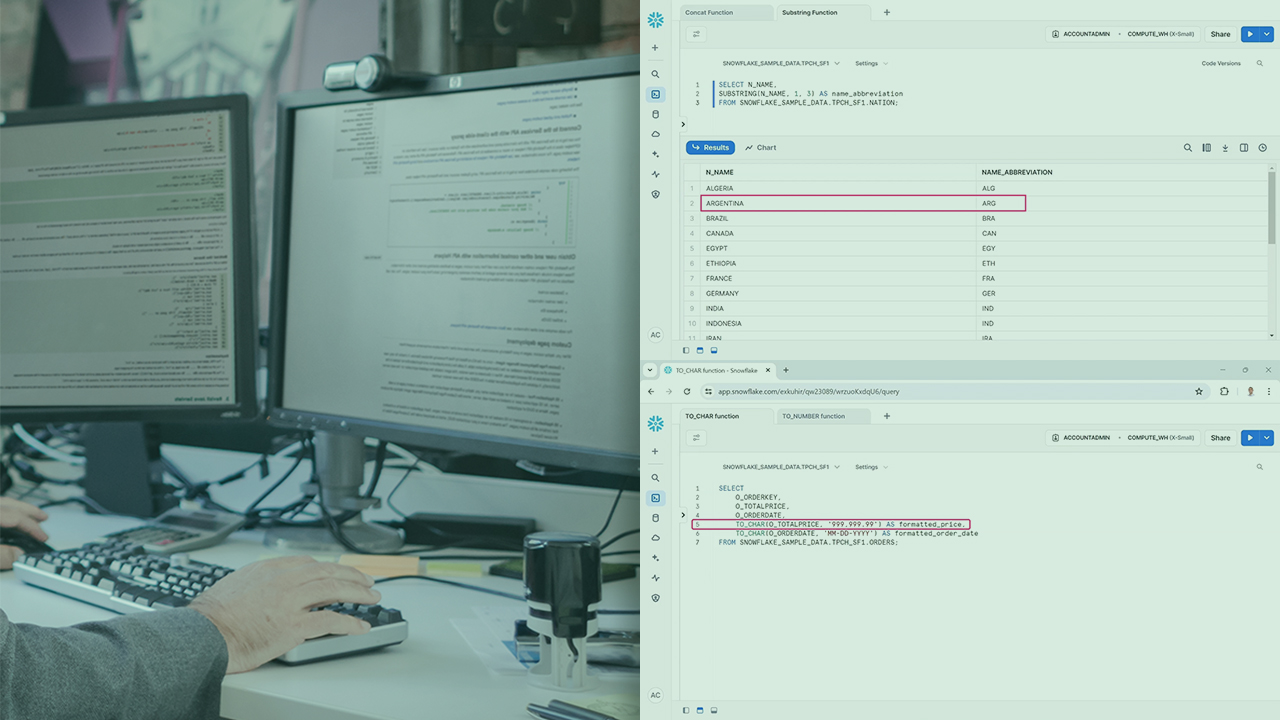Switch to the Concat Function tab
Image resolution: width=1280 pixels, height=720 pixels.
(709, 13)
